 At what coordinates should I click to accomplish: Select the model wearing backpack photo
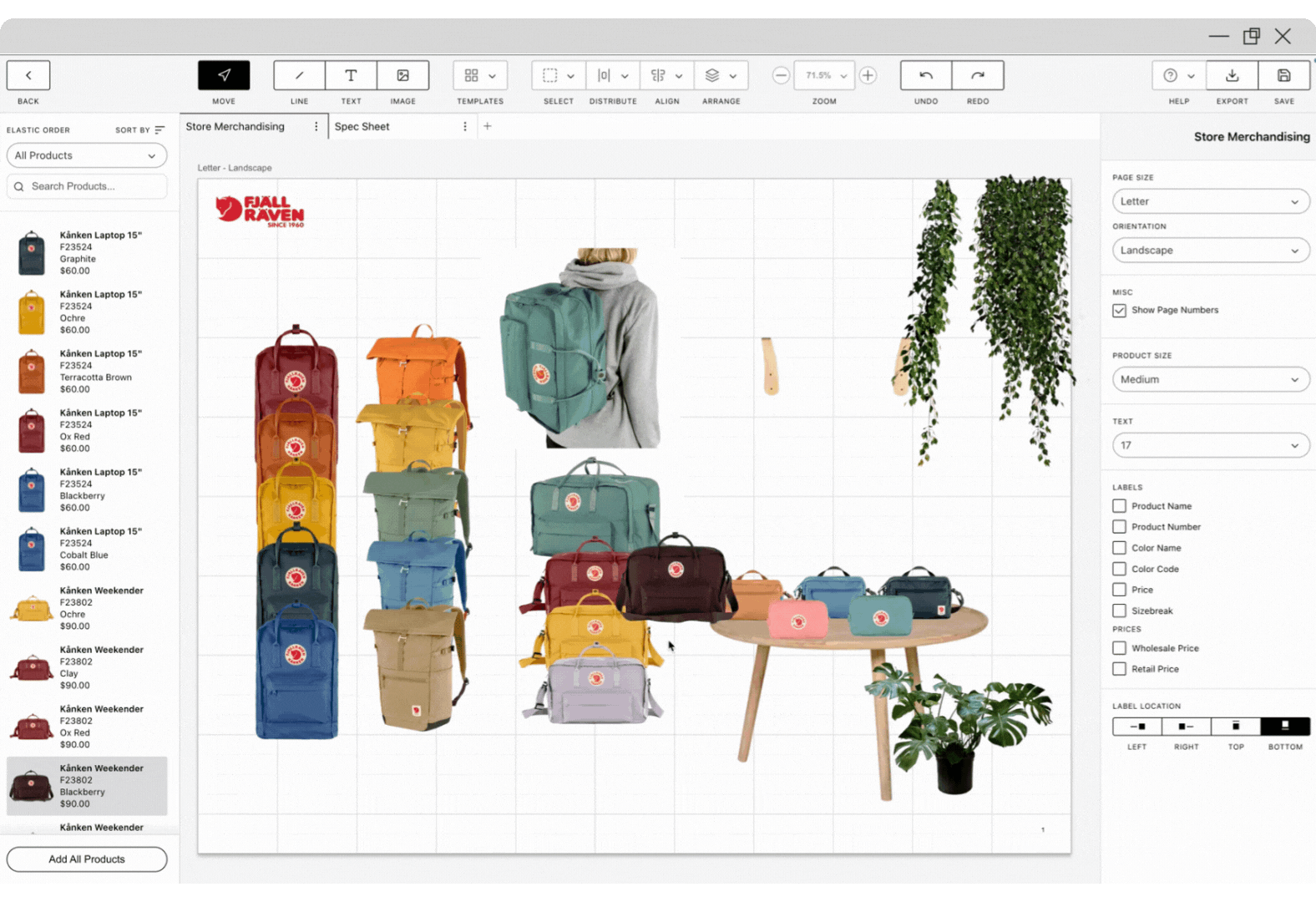582,348
